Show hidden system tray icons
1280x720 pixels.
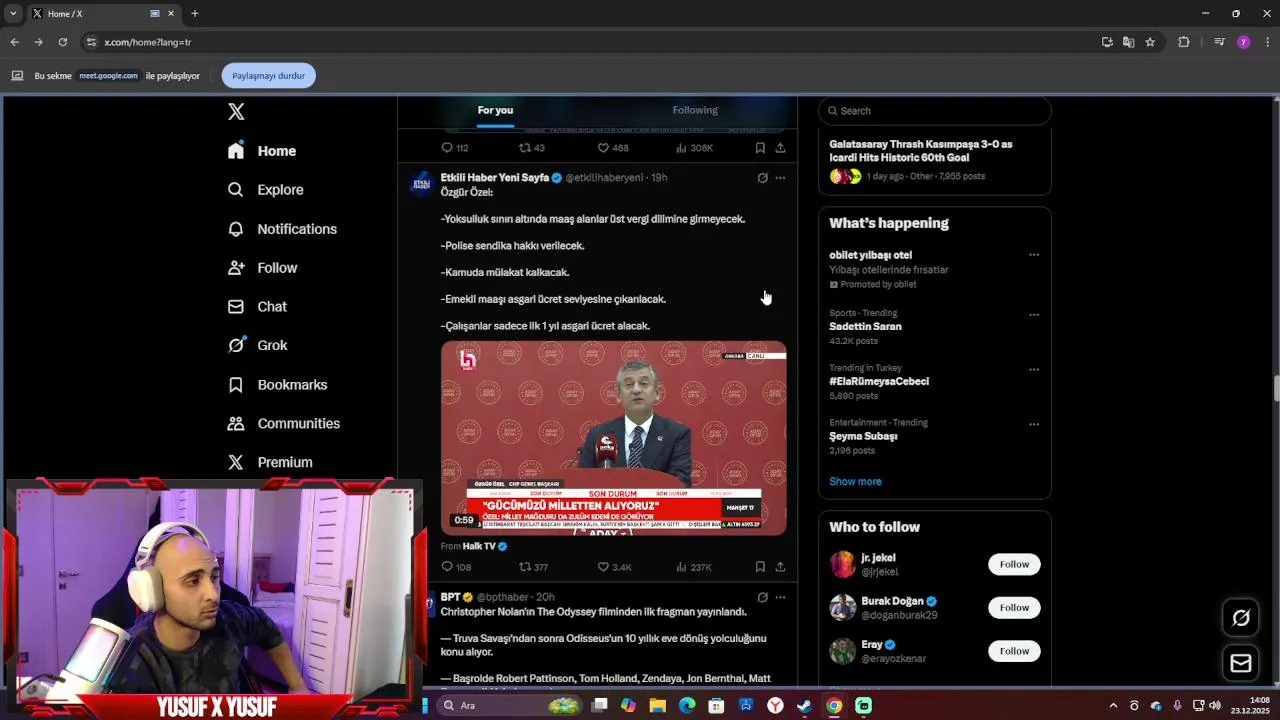(x=1113, y=705)
